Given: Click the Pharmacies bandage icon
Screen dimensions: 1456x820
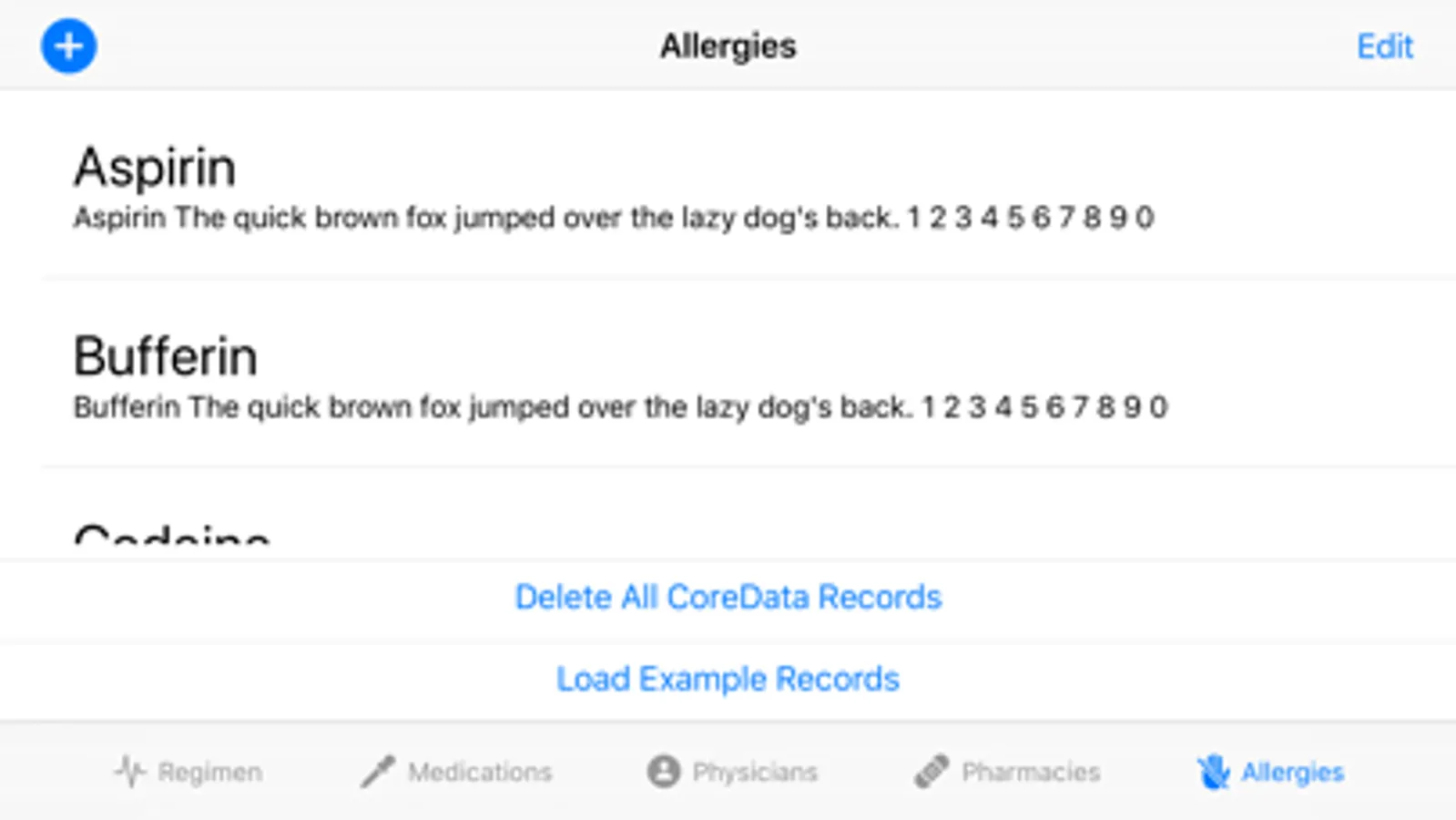Looking at the screenshot, I should point(932,772).
